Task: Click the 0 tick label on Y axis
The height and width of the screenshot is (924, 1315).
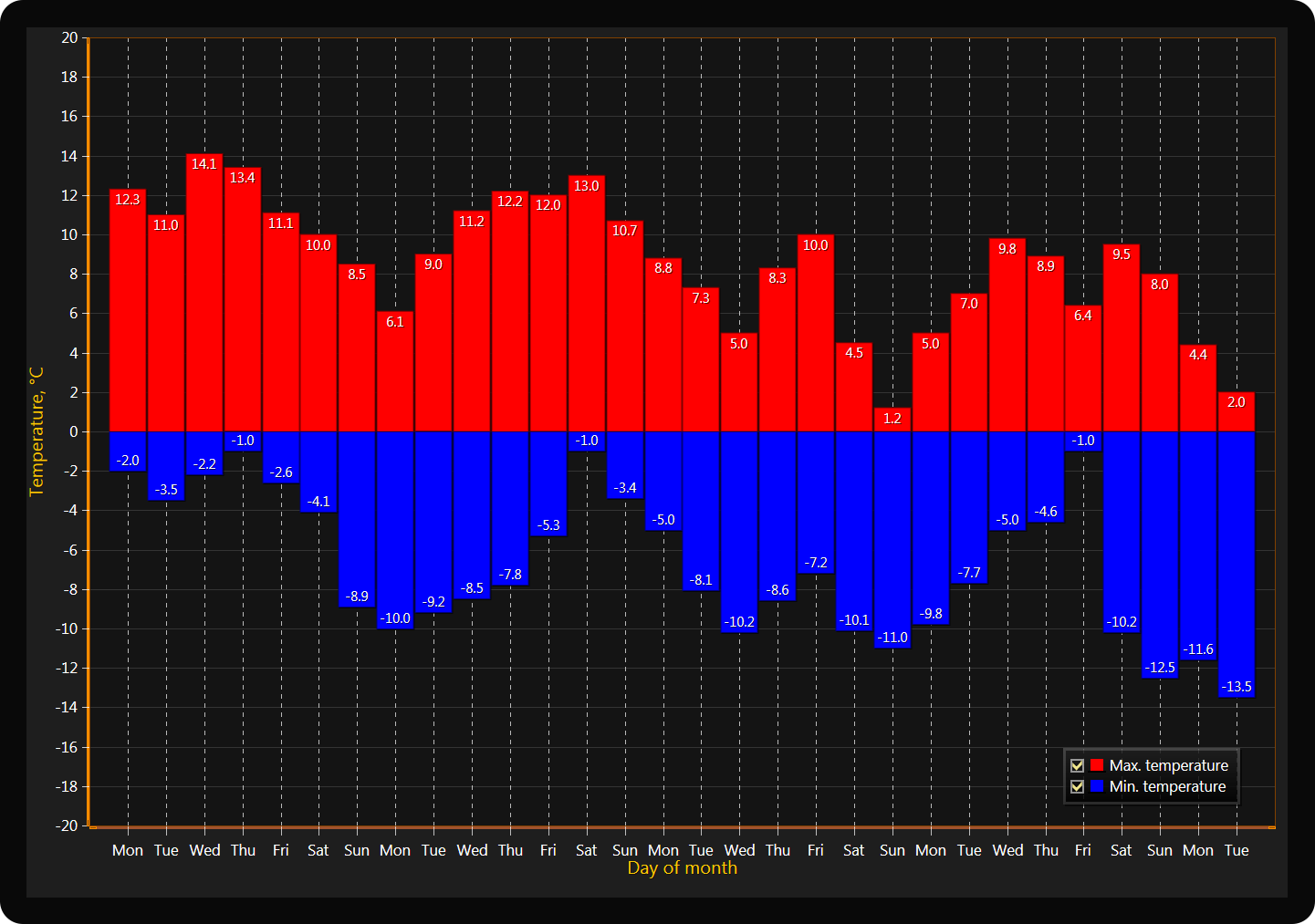Action: tap(73, 431)
